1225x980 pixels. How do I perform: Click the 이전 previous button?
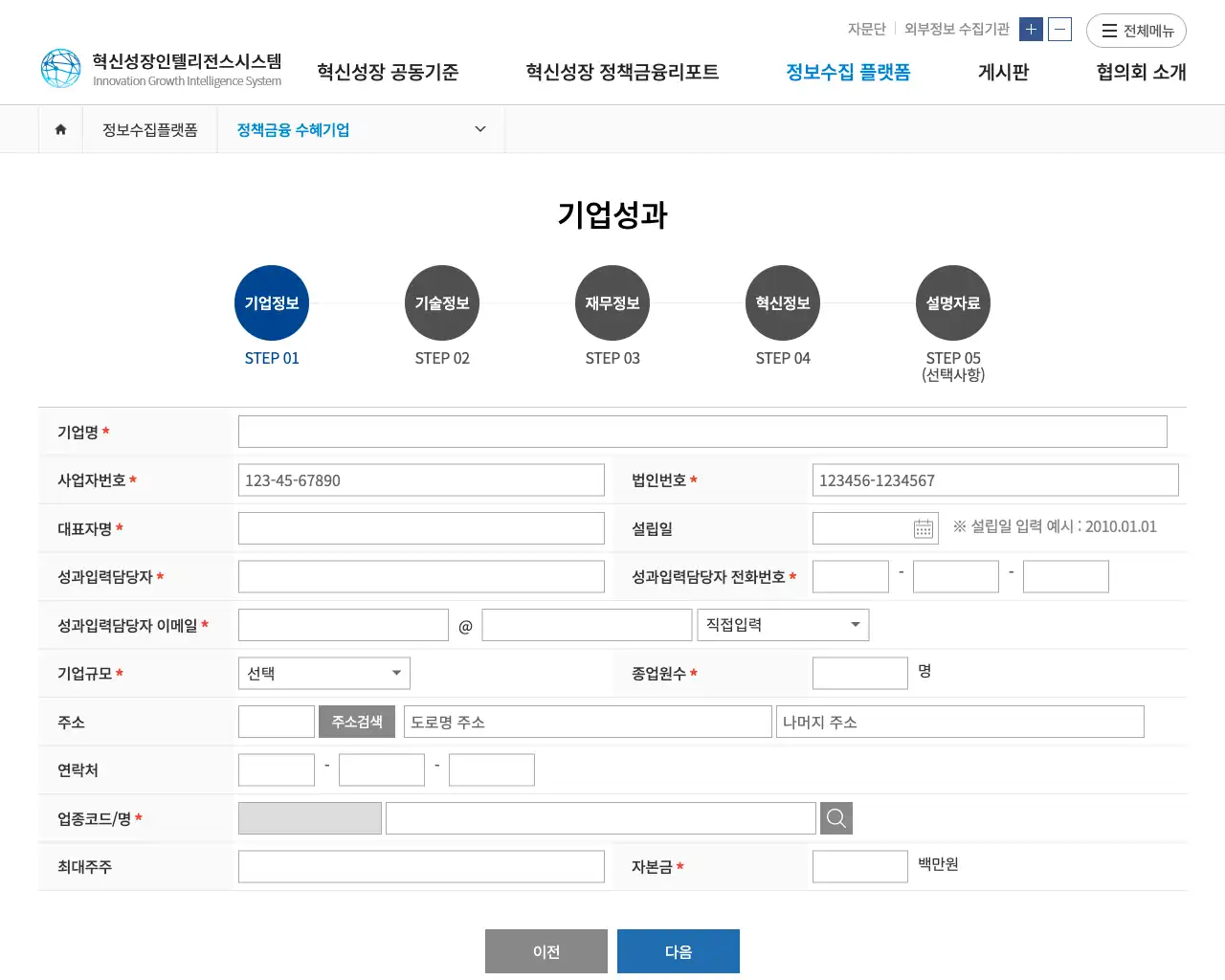coord(546,950)
